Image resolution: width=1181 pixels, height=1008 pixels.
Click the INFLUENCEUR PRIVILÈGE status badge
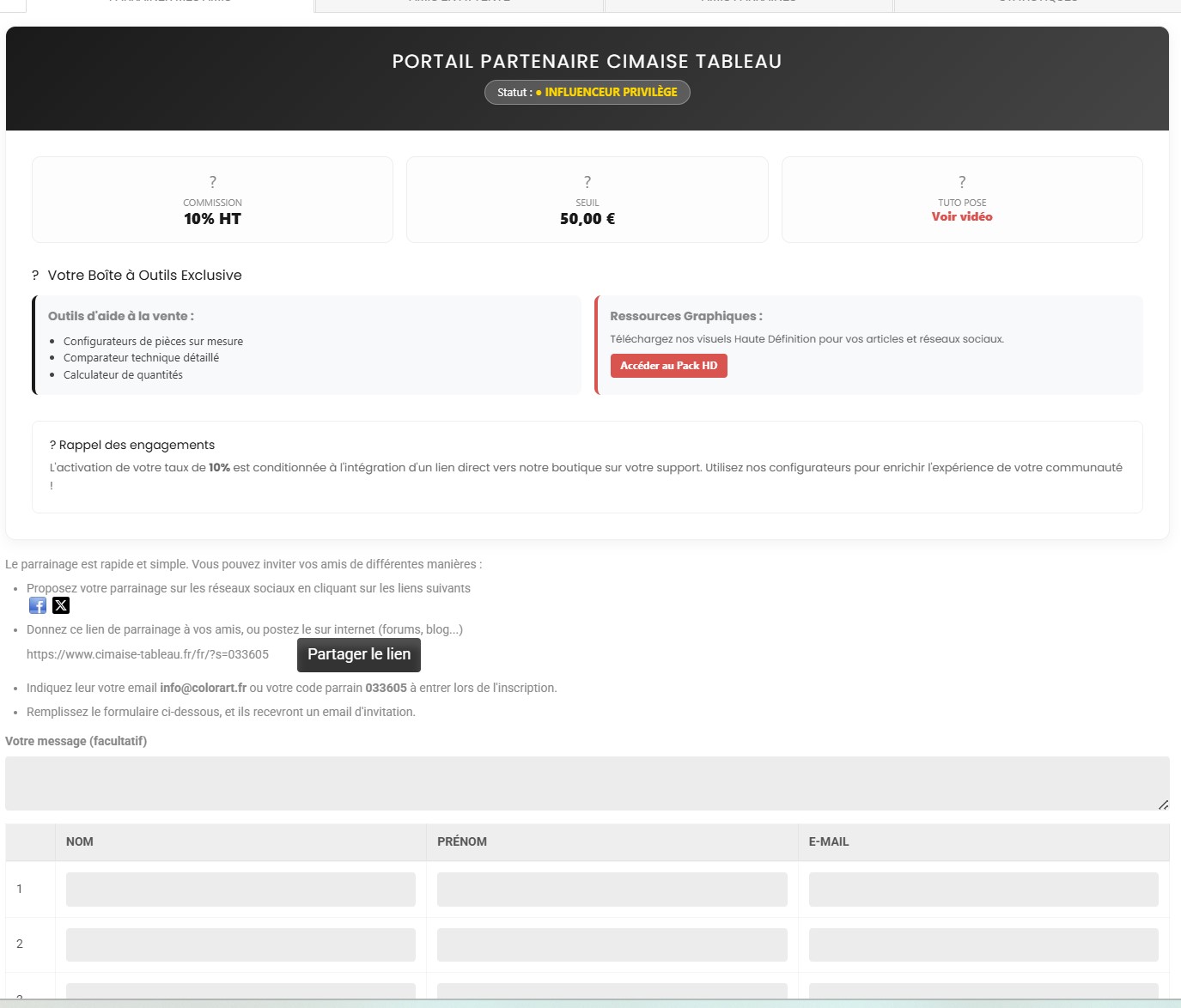click(x=587, y=92)
